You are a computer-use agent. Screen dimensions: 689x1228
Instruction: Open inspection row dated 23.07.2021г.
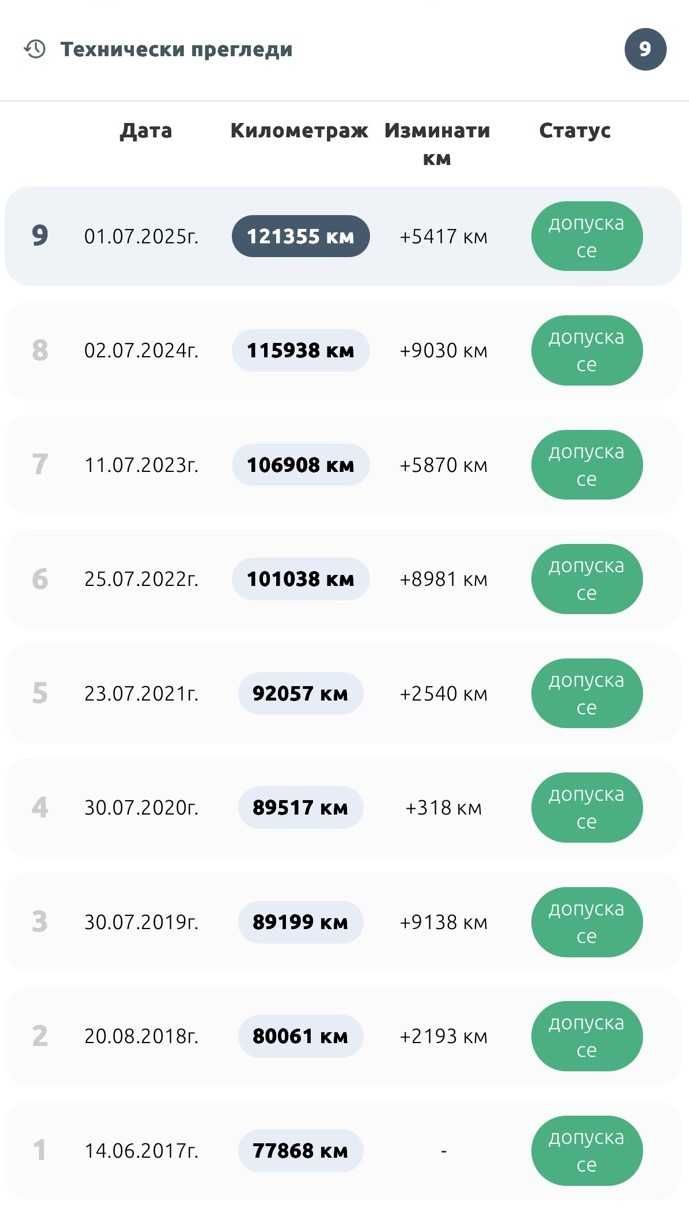pos(344,693)
